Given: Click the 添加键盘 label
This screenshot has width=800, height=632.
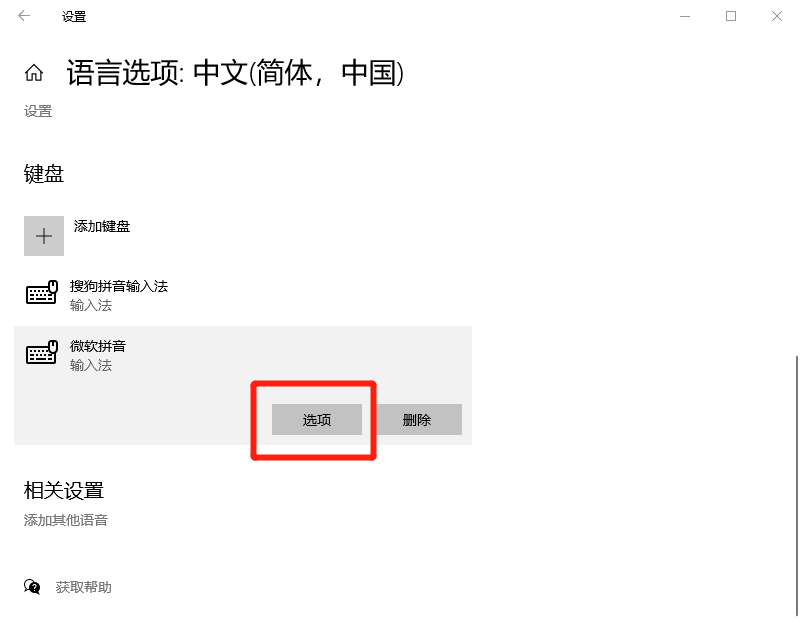Looking at the screenshot, I should [x=102, y=226].
